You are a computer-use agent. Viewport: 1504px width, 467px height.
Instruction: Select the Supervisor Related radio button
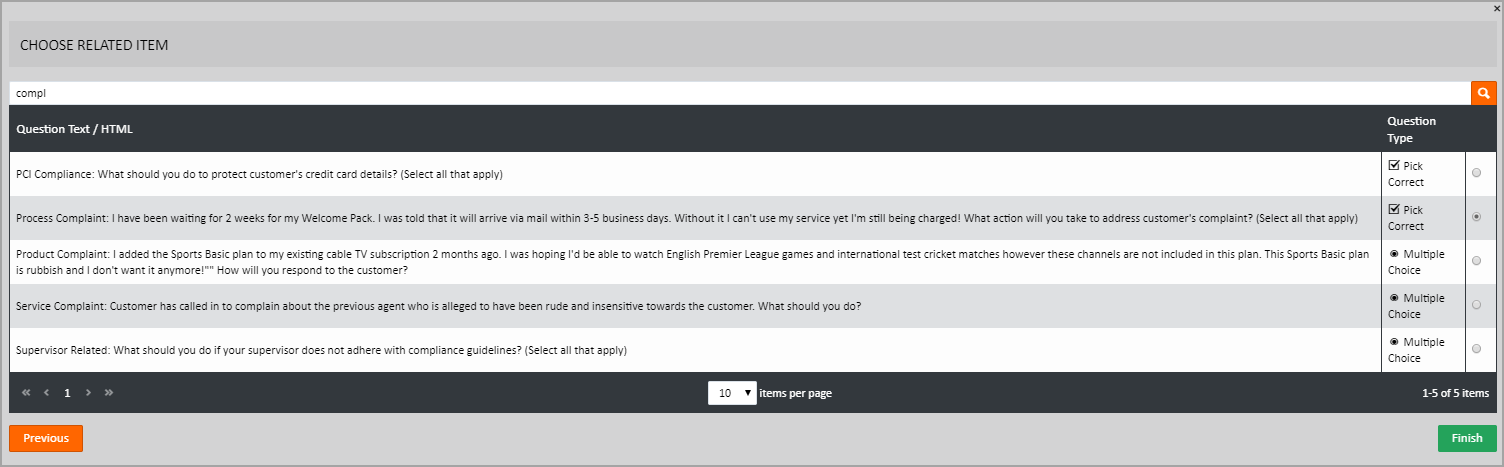coord(1477,349)
